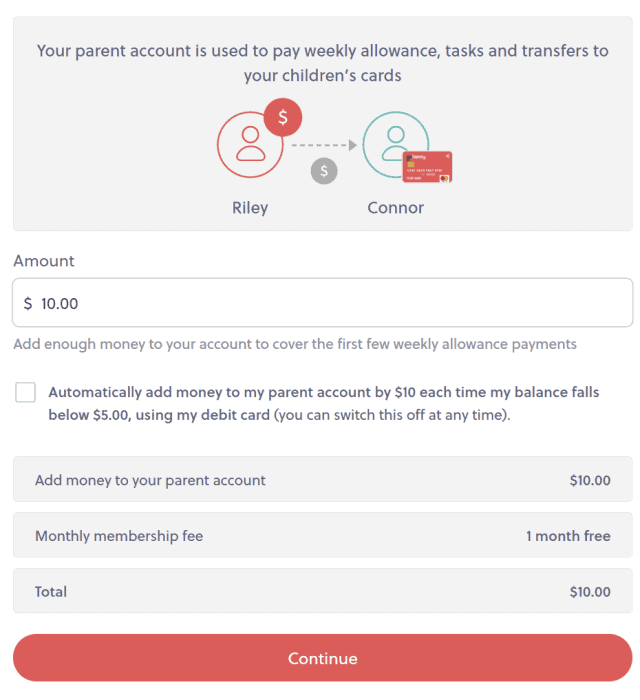Click the grey dollar coin icon
This screenshot has width=640, height=700.
(323, 171)
